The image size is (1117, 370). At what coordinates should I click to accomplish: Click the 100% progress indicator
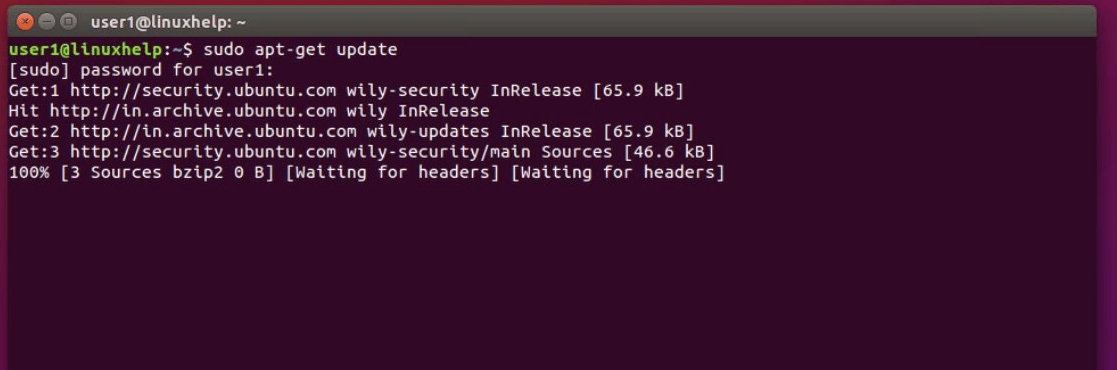[x=29, y=173]
